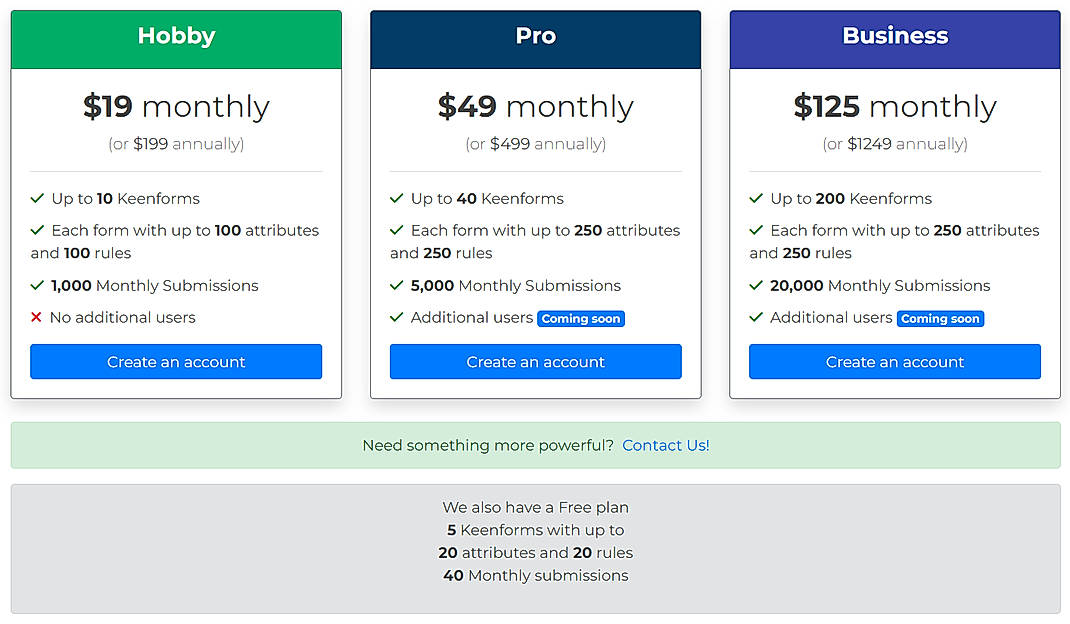Click the checkmark beside 'Up to 10 Keenforms'

37,199
